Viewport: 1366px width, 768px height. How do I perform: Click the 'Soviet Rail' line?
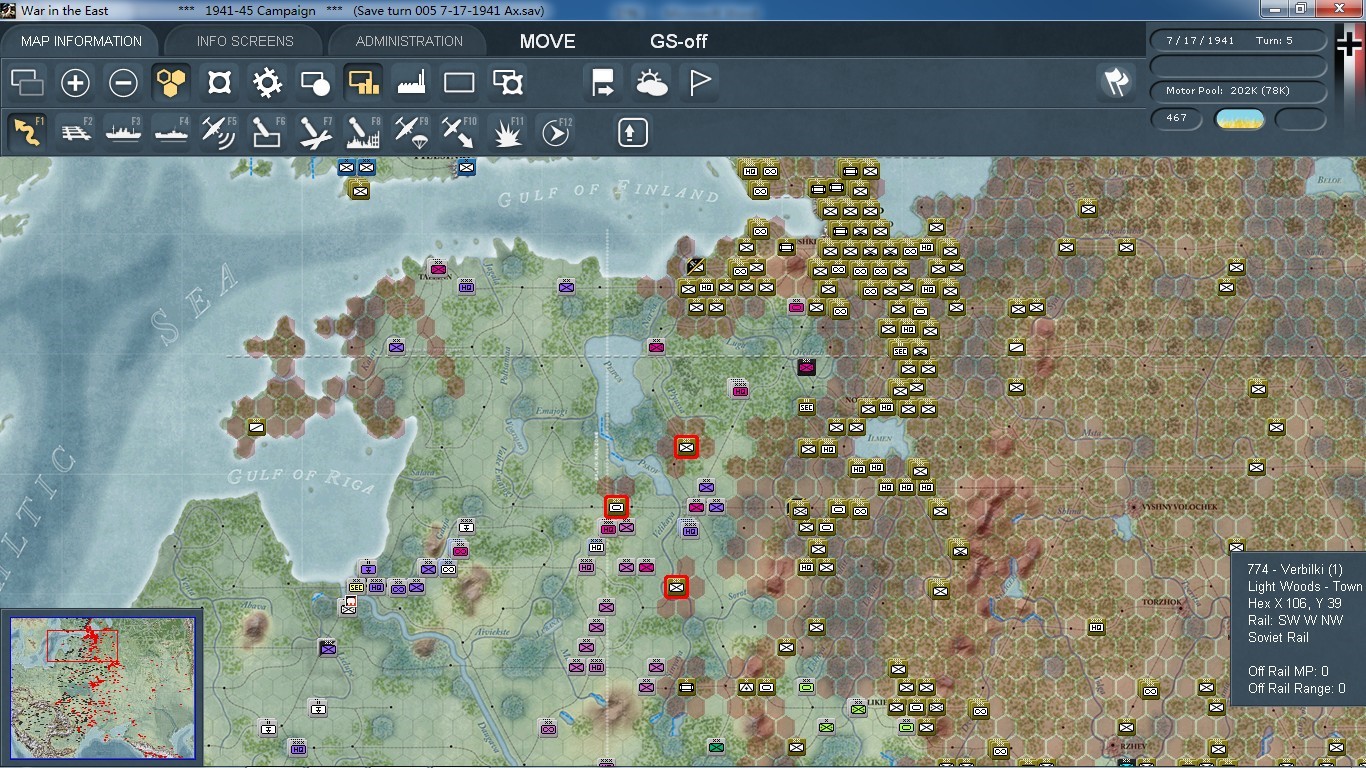1278,637
